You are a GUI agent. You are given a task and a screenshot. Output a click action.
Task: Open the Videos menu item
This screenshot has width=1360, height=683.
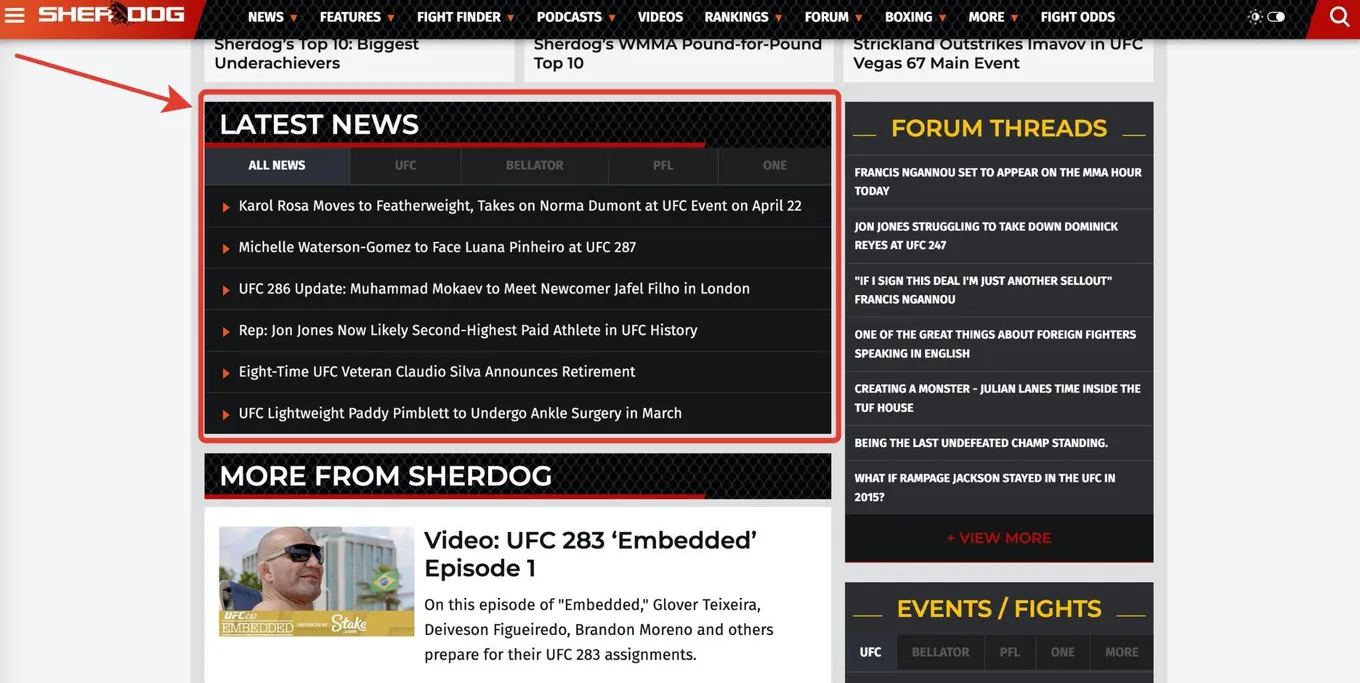[660, 17]
